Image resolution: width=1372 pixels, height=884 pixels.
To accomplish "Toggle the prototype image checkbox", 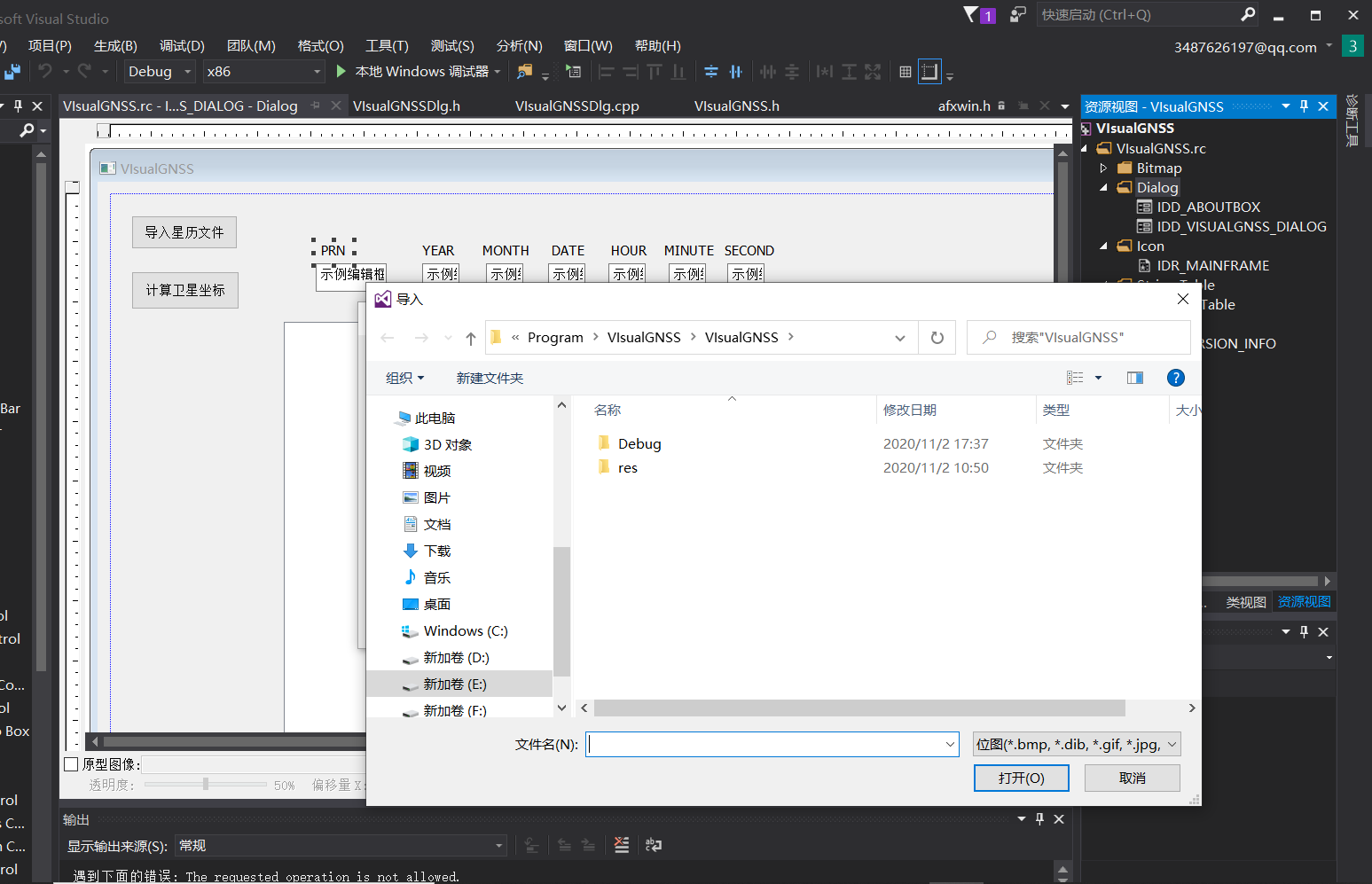I will pyautogui.click(x=72, y=763).
